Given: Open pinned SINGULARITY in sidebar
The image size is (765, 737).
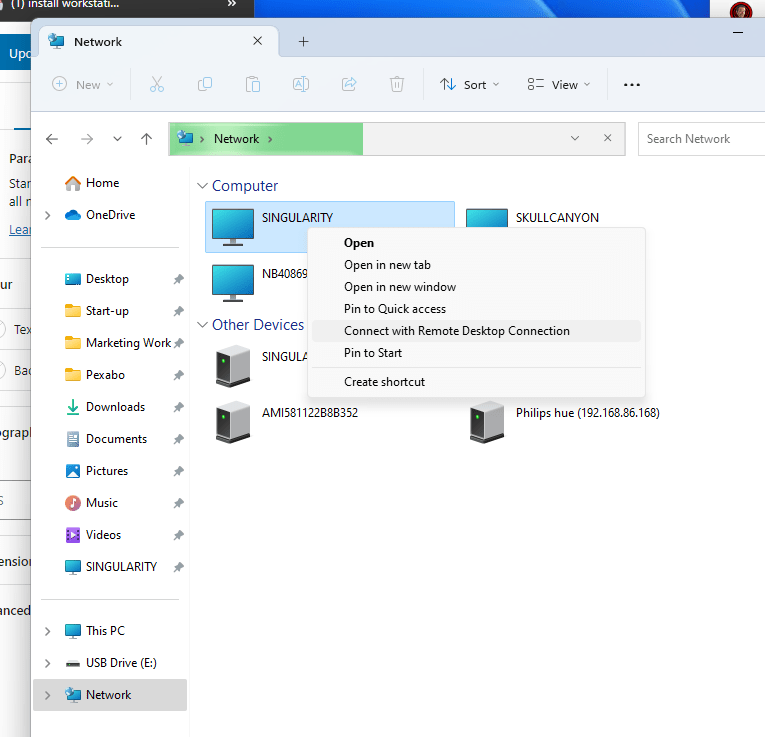Looking at the screenshot, I should (111, 567).
